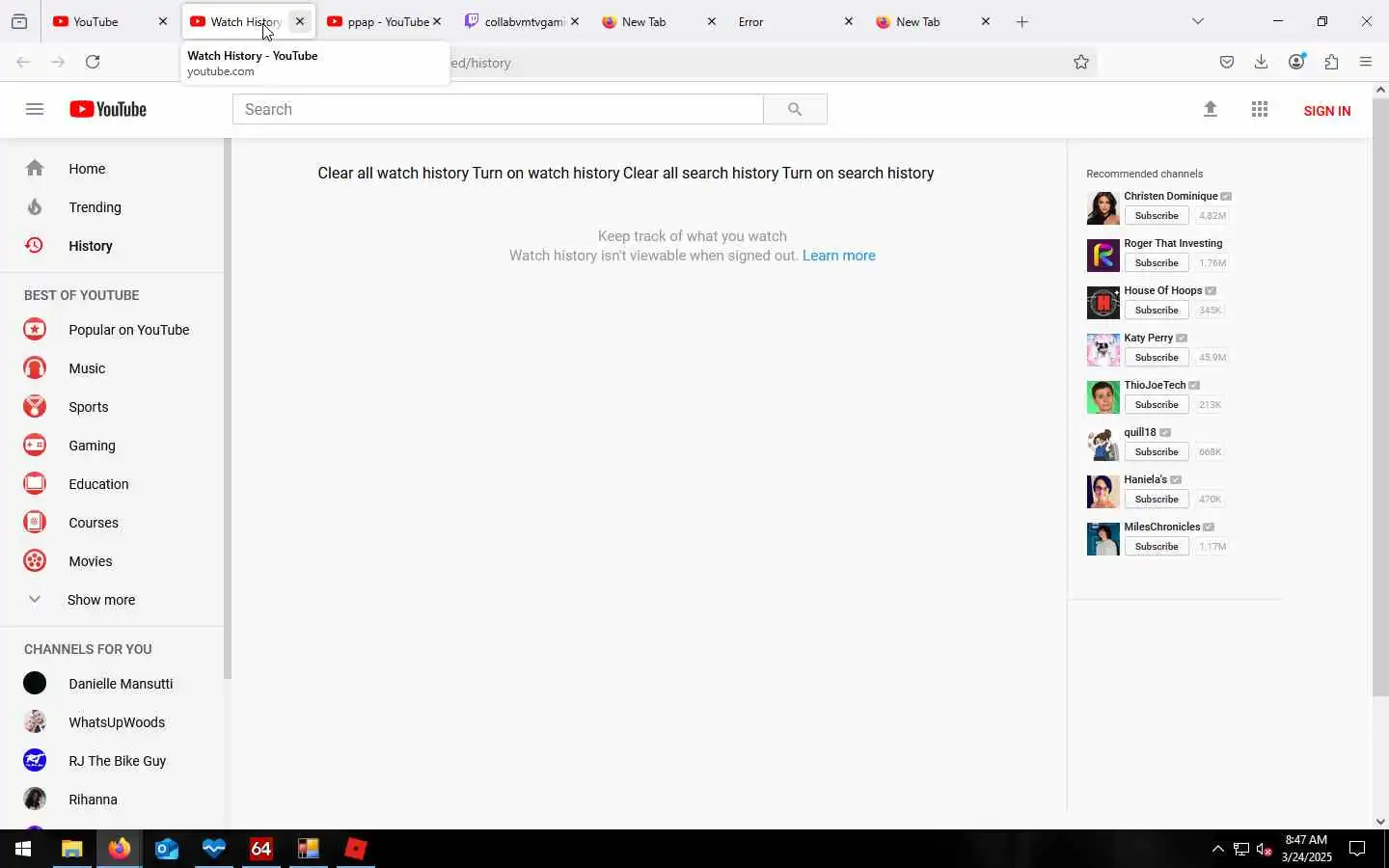Click the Home sidebar icon

[35, 169]
